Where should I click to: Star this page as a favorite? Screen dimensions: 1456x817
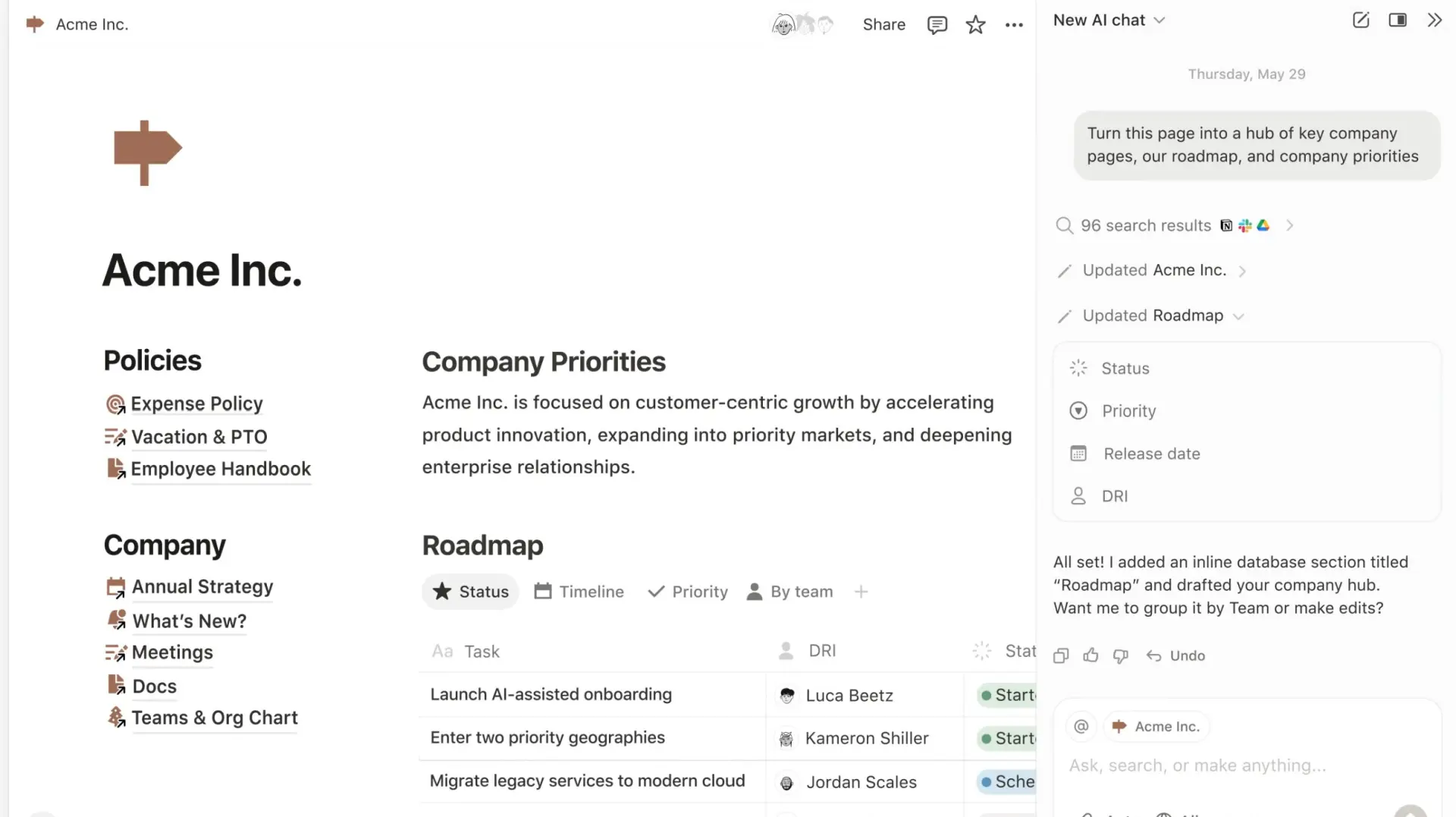(x=975, y=25)
